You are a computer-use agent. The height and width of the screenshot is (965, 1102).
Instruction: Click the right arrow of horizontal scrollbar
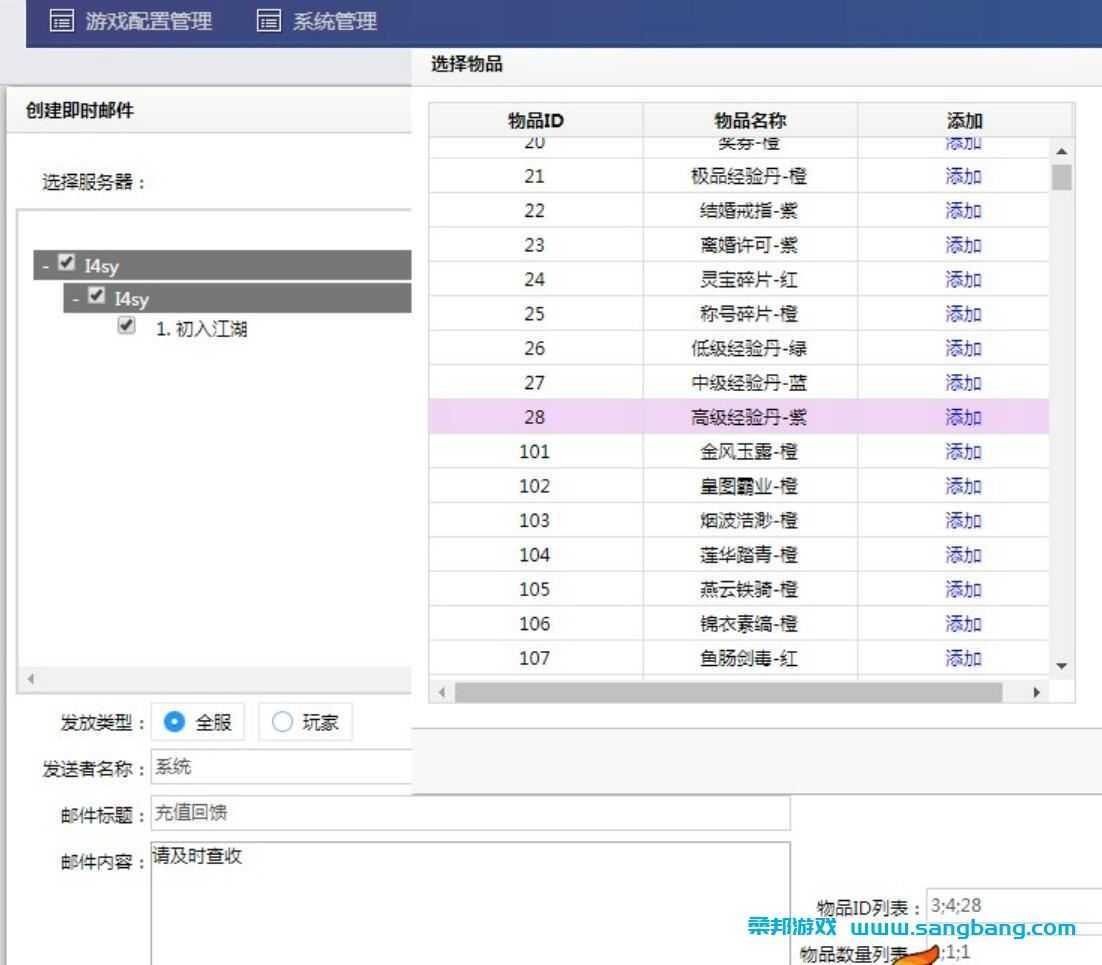click(x=1038, y=691)
